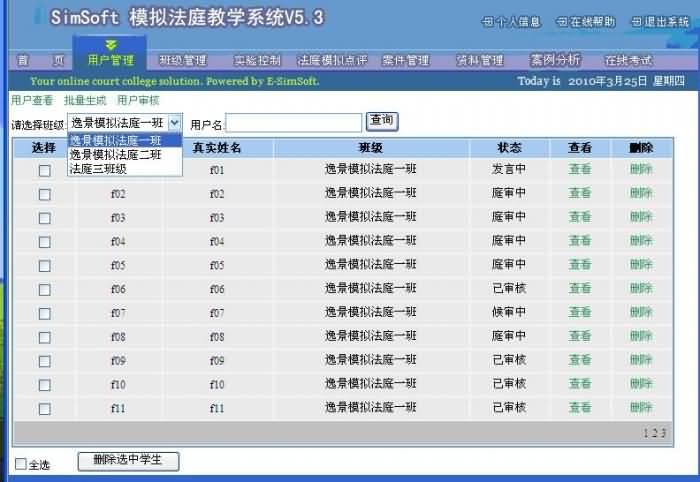Open 在线帮助 in the top header
700x482 pixels.
(586, 21)
